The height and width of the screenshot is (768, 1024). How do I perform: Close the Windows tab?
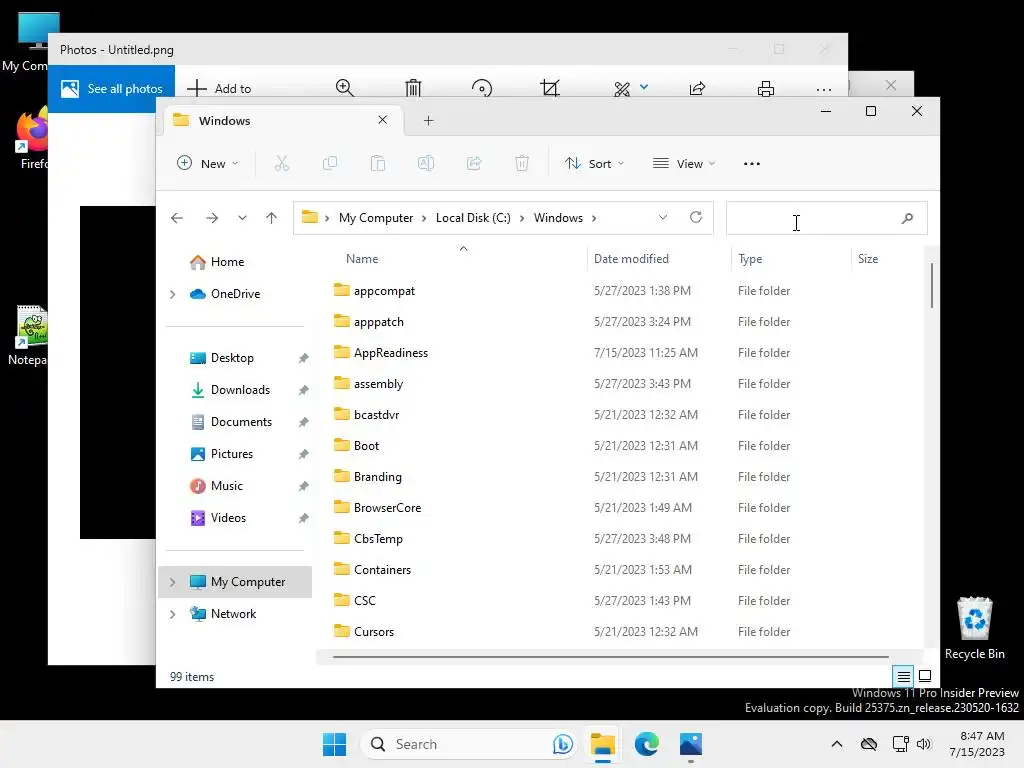pyautogui.click(x=383, y=120)
